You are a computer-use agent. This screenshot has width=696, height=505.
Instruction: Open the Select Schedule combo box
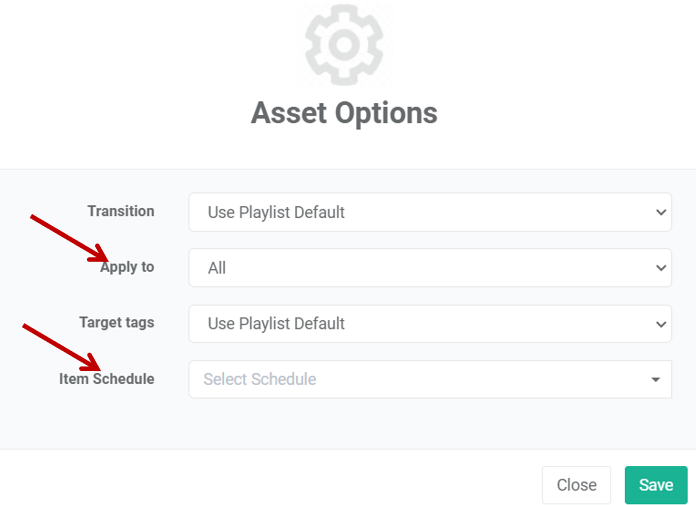(430, 379)
